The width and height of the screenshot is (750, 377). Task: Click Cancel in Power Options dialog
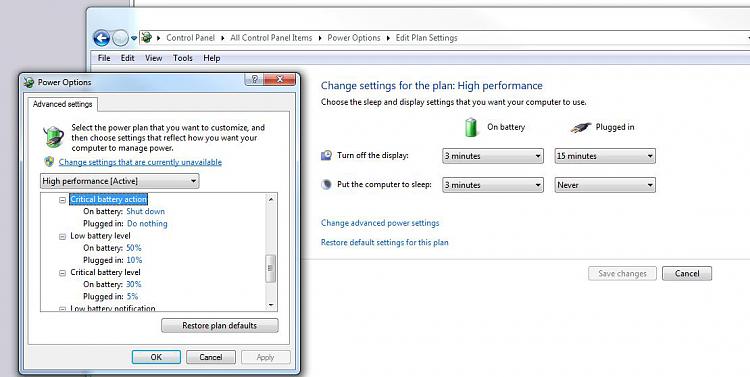pos(210,357)
